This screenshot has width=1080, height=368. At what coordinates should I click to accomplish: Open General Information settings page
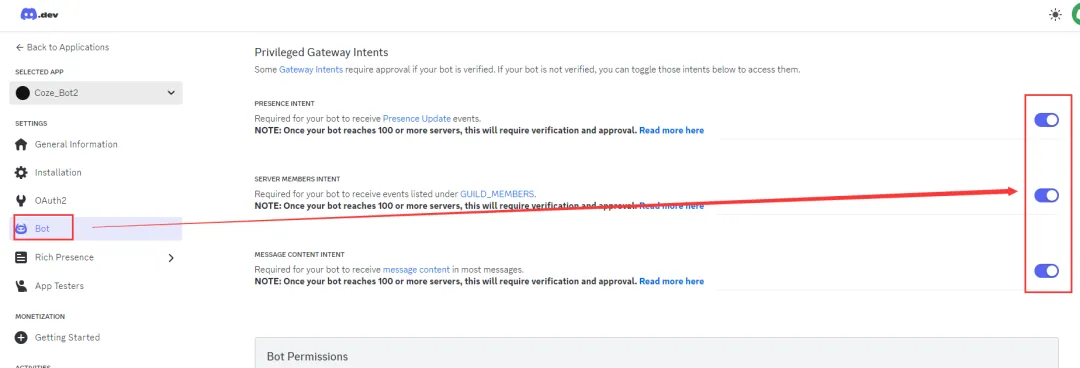click(x=76, y=145)
